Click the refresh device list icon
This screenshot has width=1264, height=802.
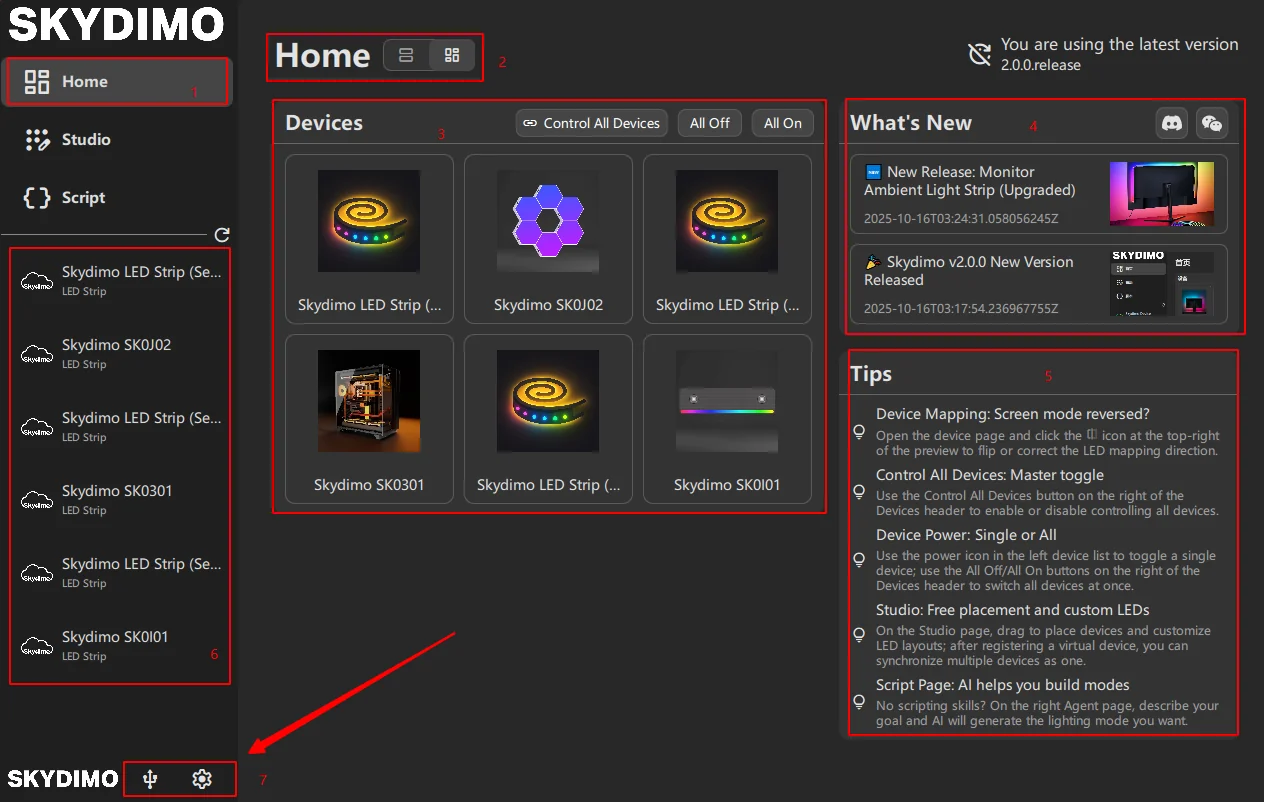point(222,235)
